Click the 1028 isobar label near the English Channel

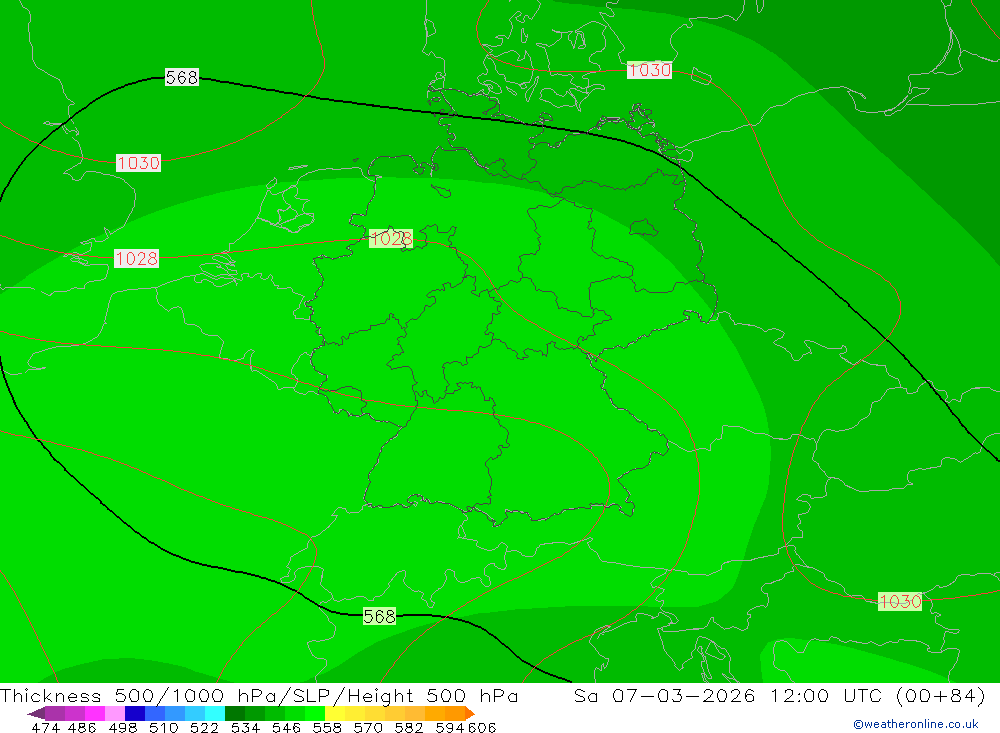coord(136,258)
